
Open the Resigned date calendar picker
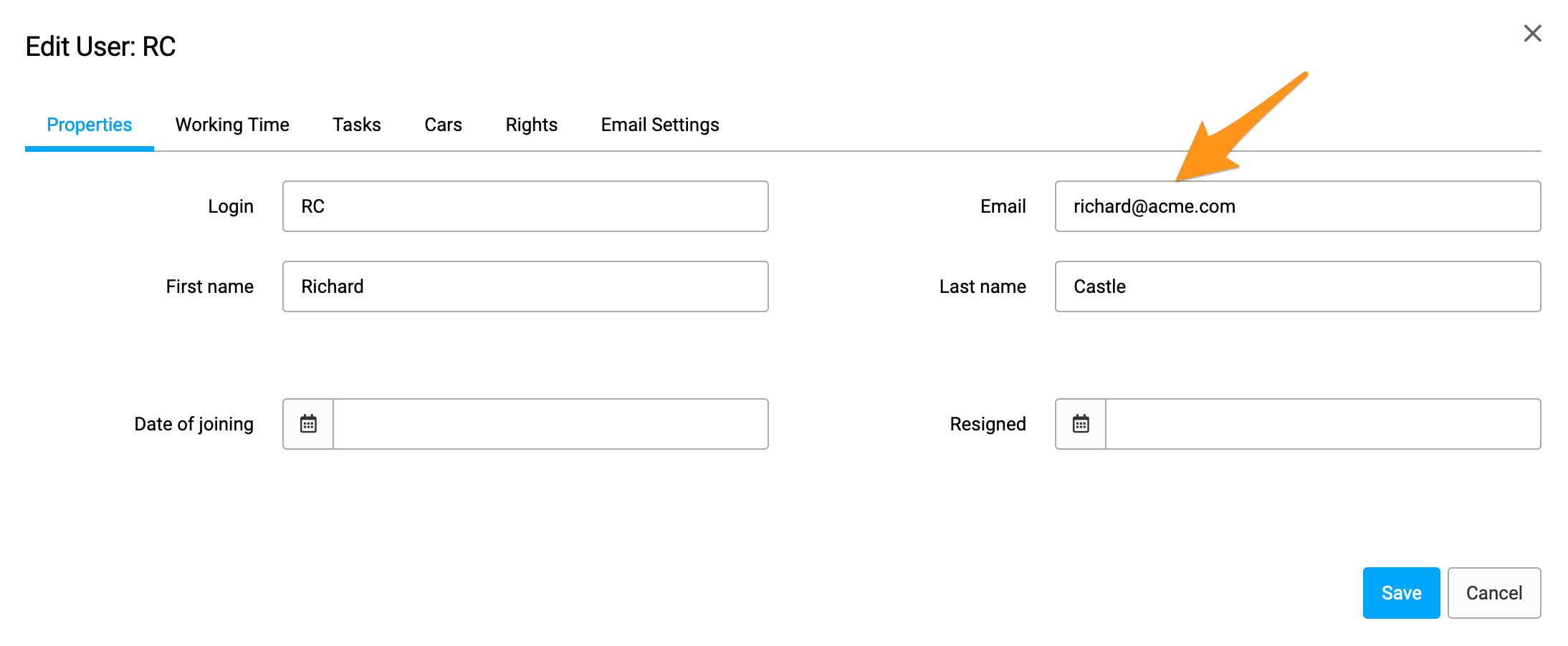click(1081, 424)
